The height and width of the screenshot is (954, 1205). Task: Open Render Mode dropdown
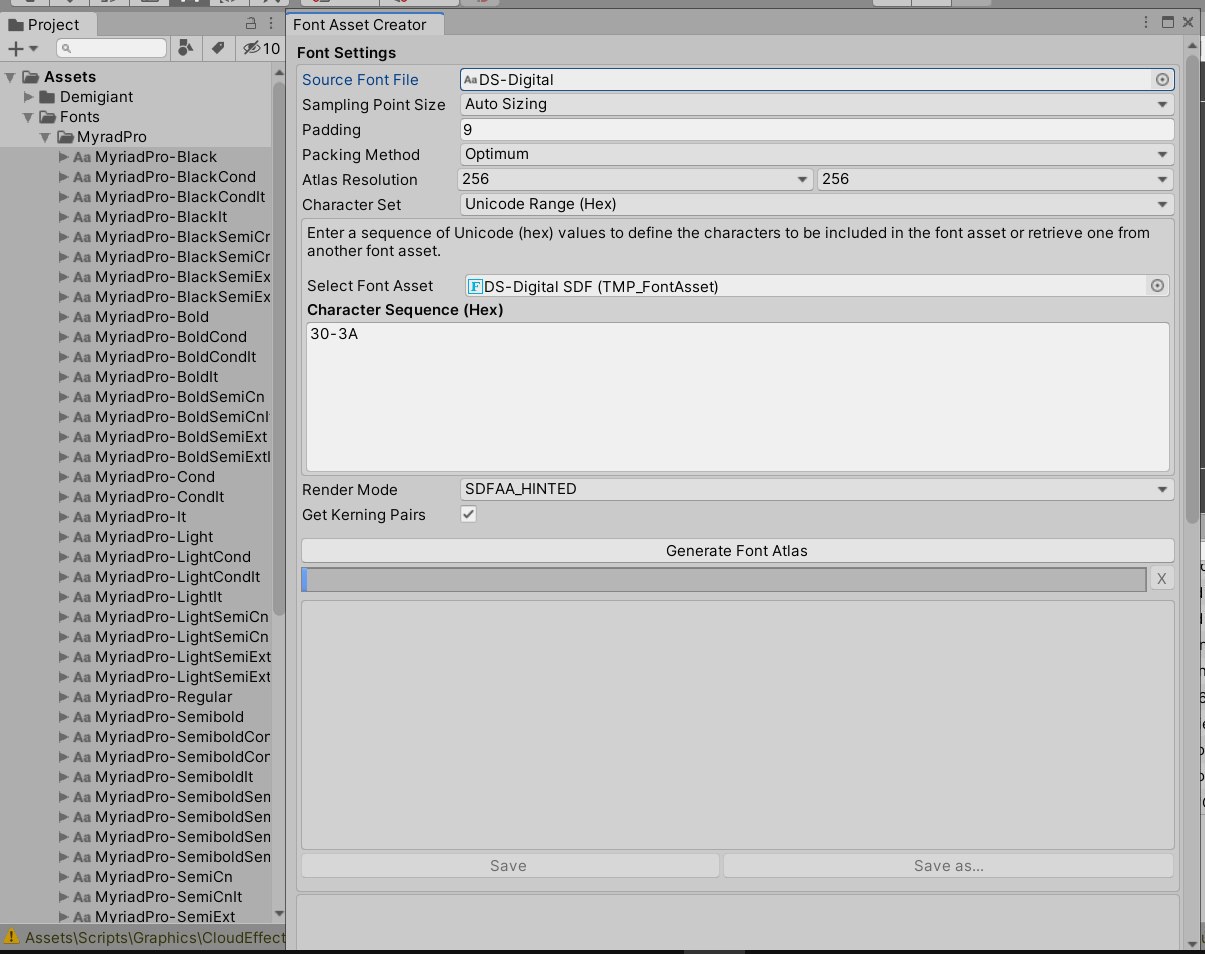tap(817, 489)
